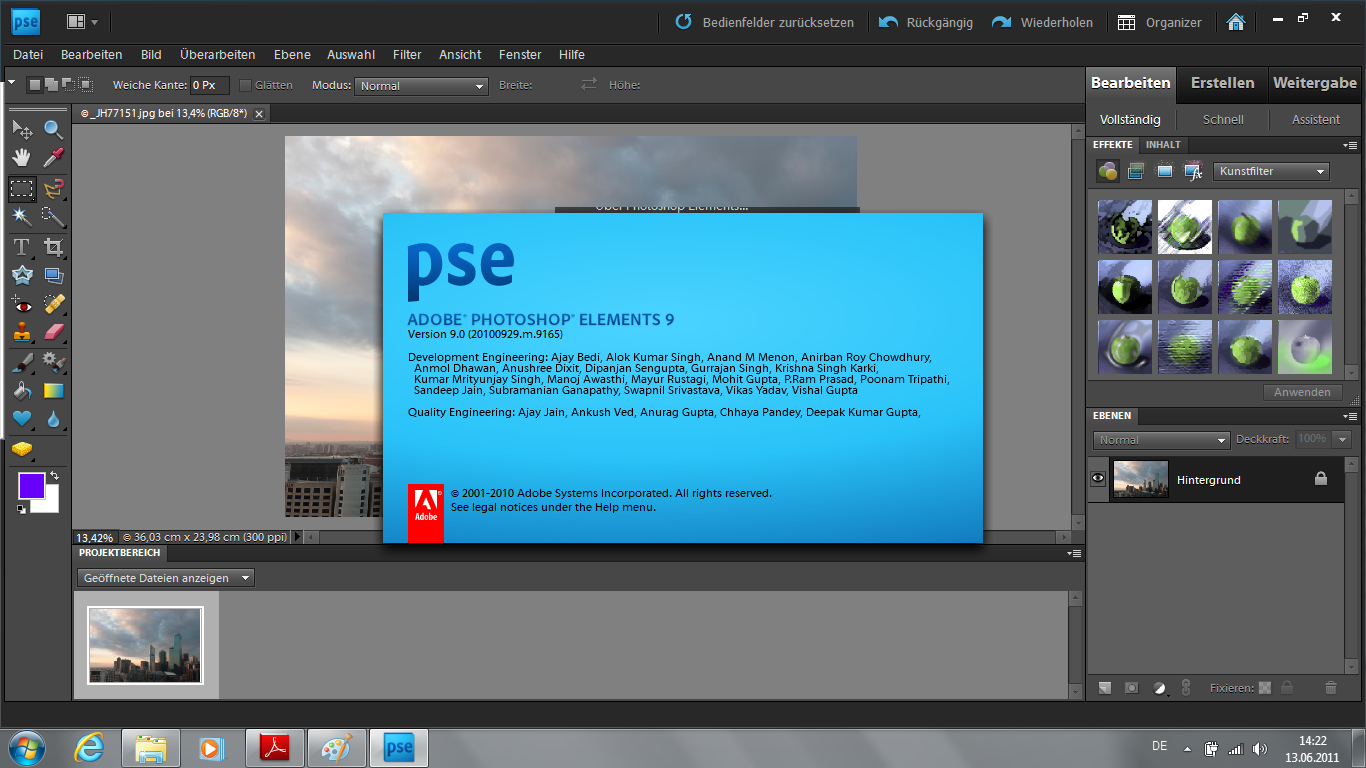
Task: Open the layer blend mode Normal dropdown
Action: [x=1161, y=440]
